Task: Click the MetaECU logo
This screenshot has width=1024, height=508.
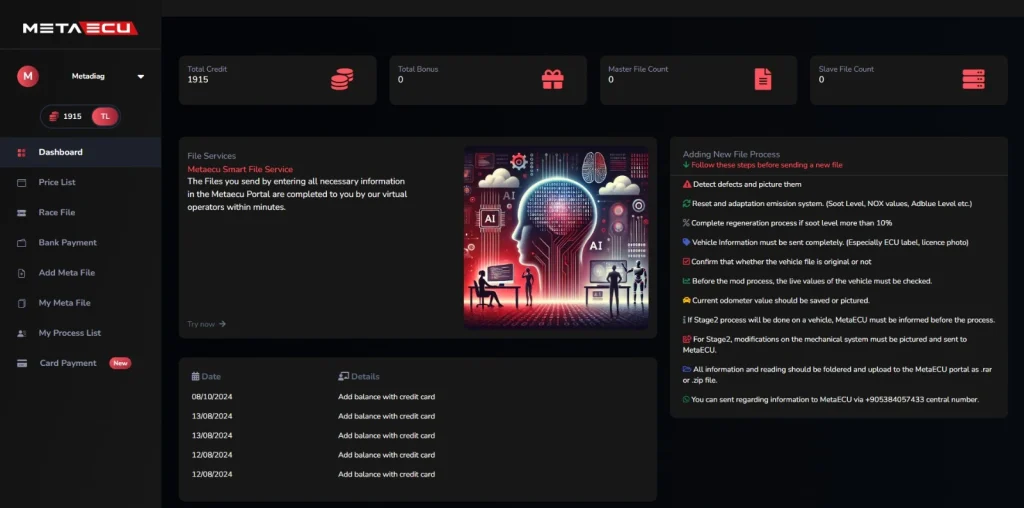Action: 80,27
